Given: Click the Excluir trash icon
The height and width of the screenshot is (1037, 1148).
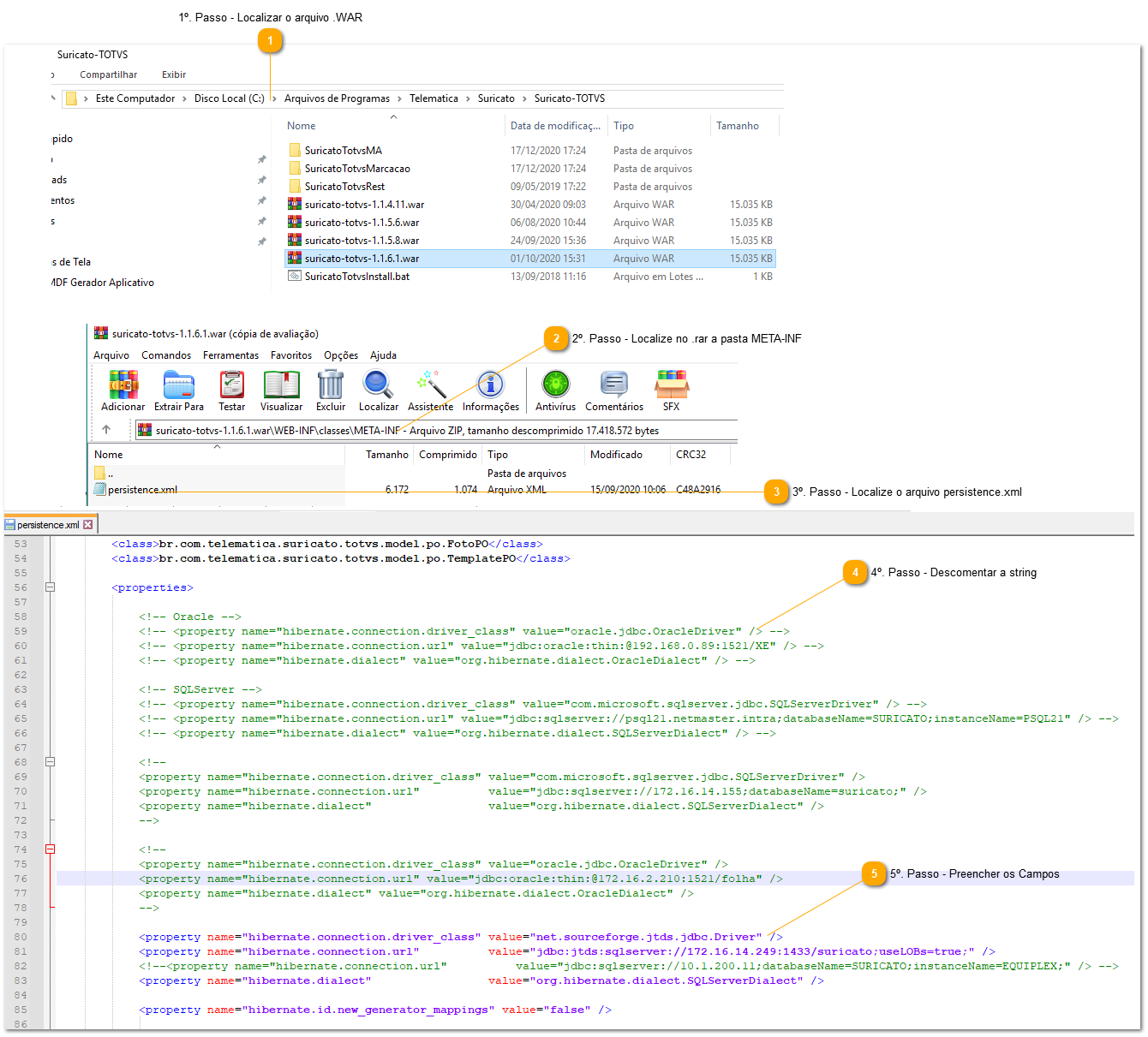Looking at the screenshot, I should (x=331, y=384).
